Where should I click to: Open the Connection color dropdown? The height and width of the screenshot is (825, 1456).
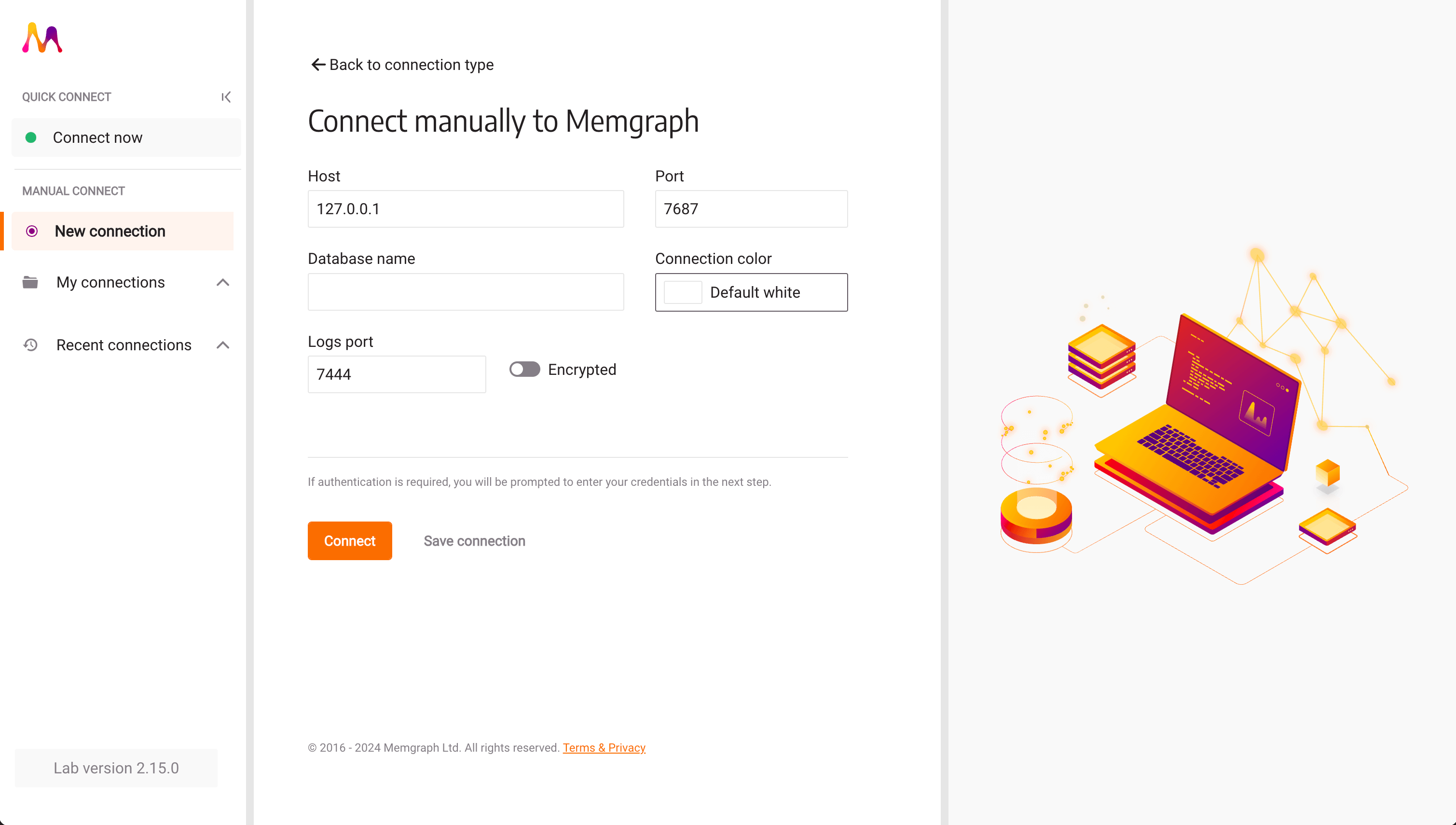tap(751, 292)
